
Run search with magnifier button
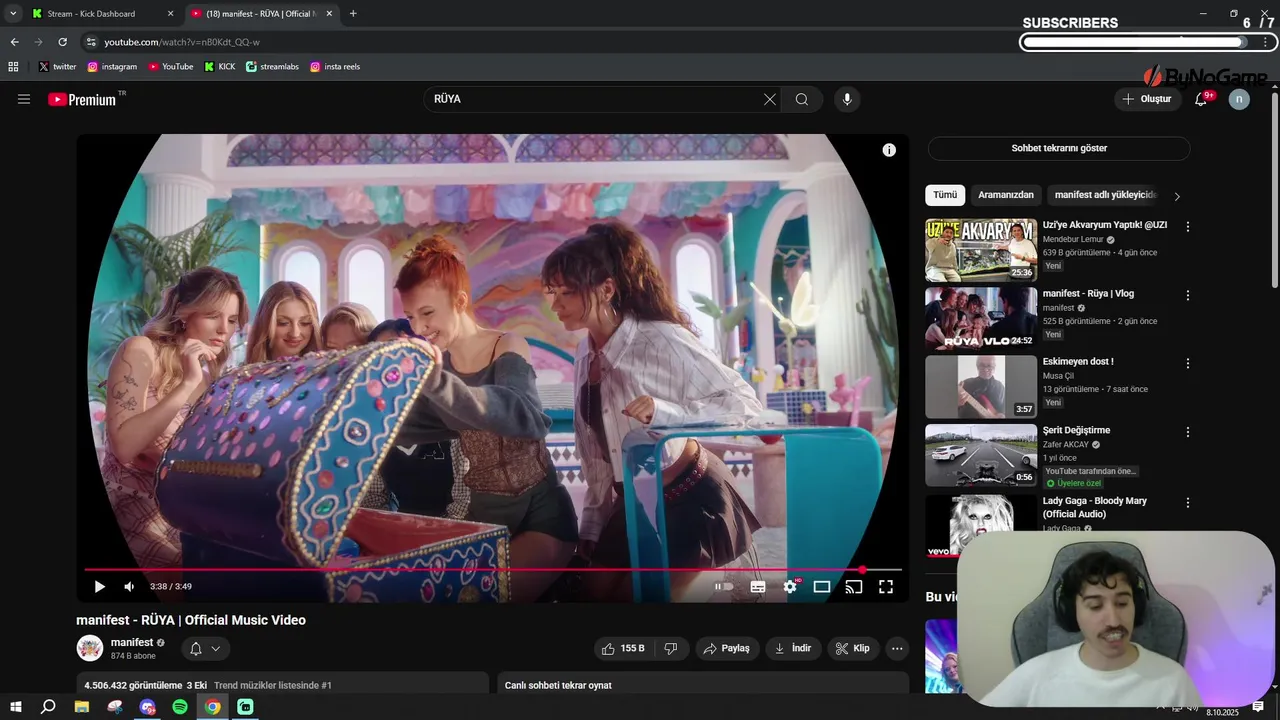(802, 99)
